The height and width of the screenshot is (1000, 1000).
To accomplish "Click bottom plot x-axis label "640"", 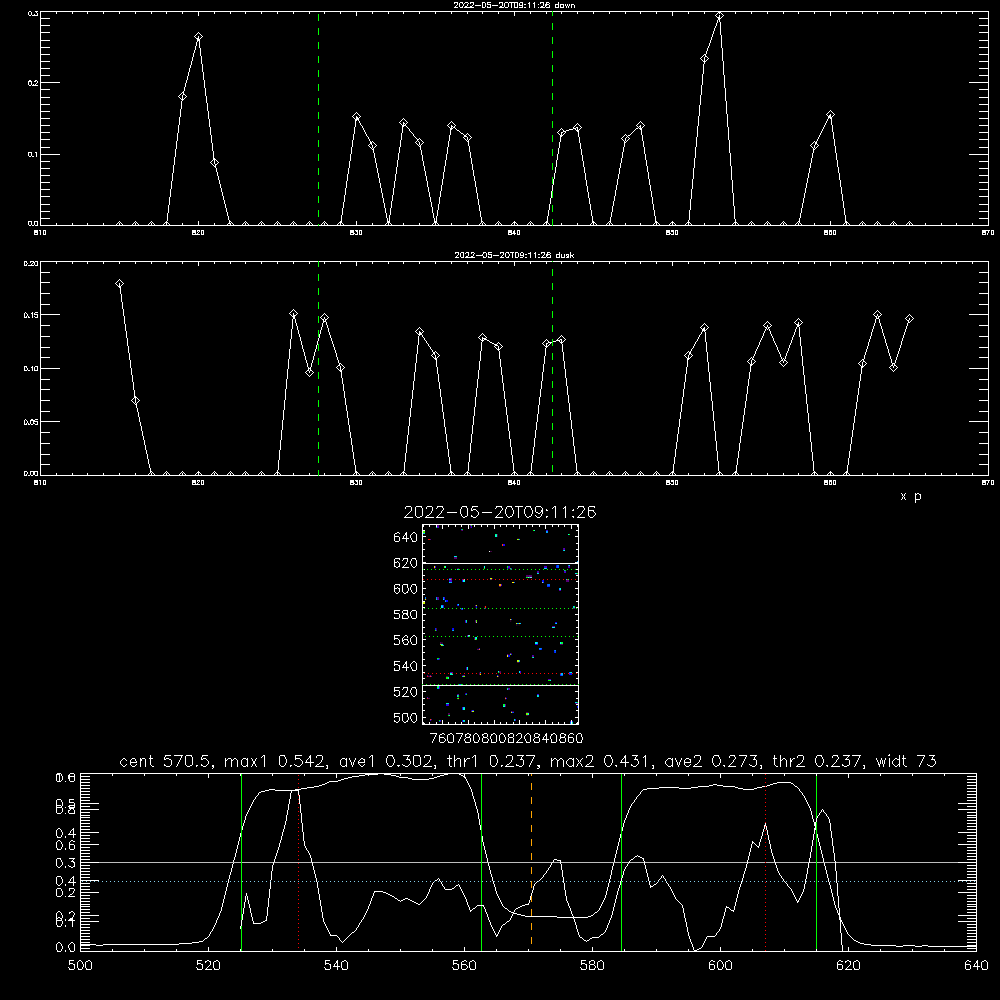I will pos(976,965).
